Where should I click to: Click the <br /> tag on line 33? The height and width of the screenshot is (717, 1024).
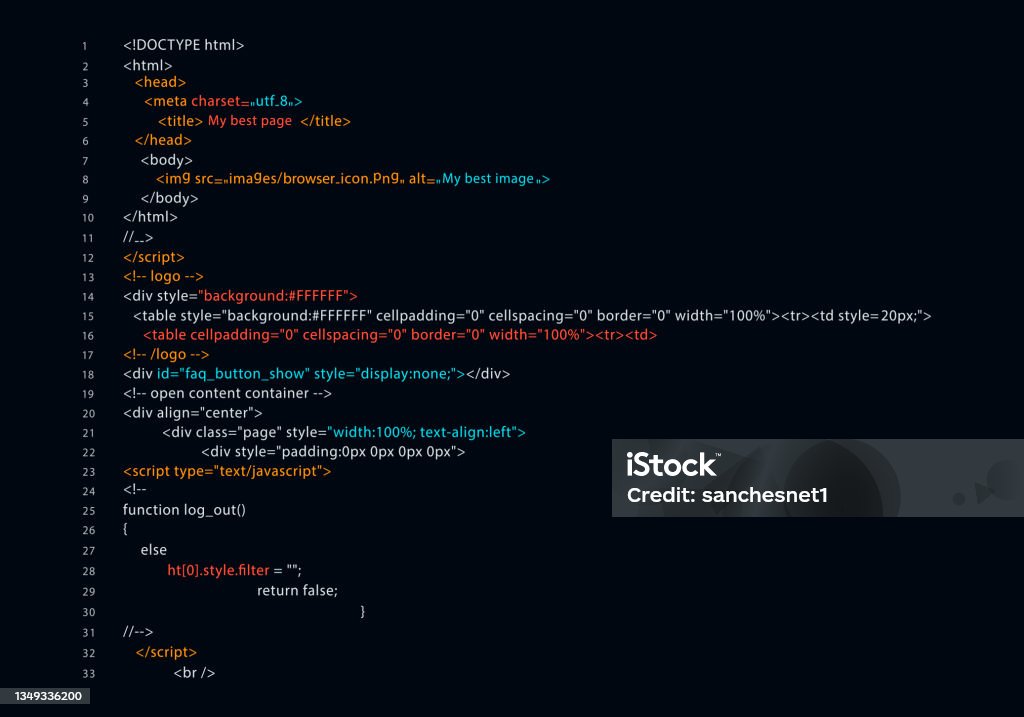[x=195, y=673]
